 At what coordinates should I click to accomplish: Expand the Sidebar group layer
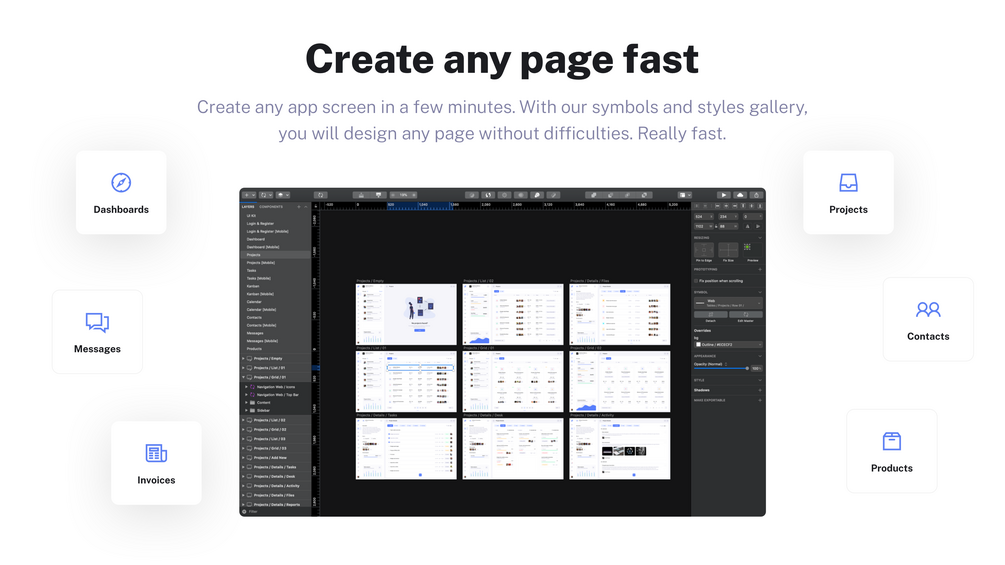point(246,410)
